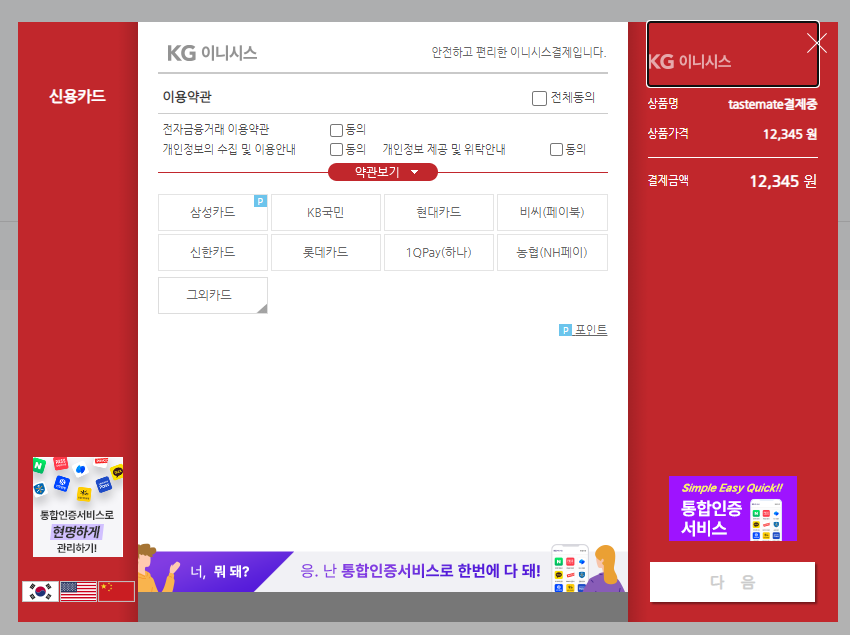Click the bottom 너, 뭐 돼? banner
The width and height of the screenshot is (850, 635).
(383, 569)
